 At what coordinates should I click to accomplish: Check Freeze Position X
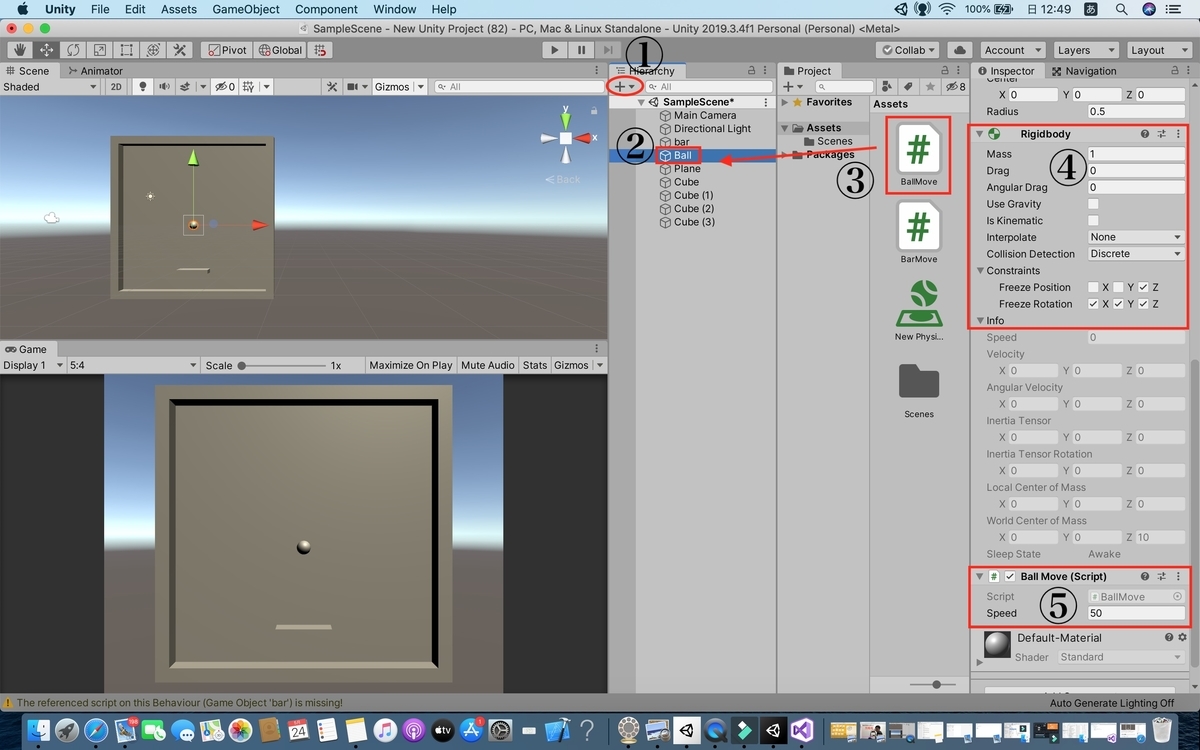tap(1094, 287)
